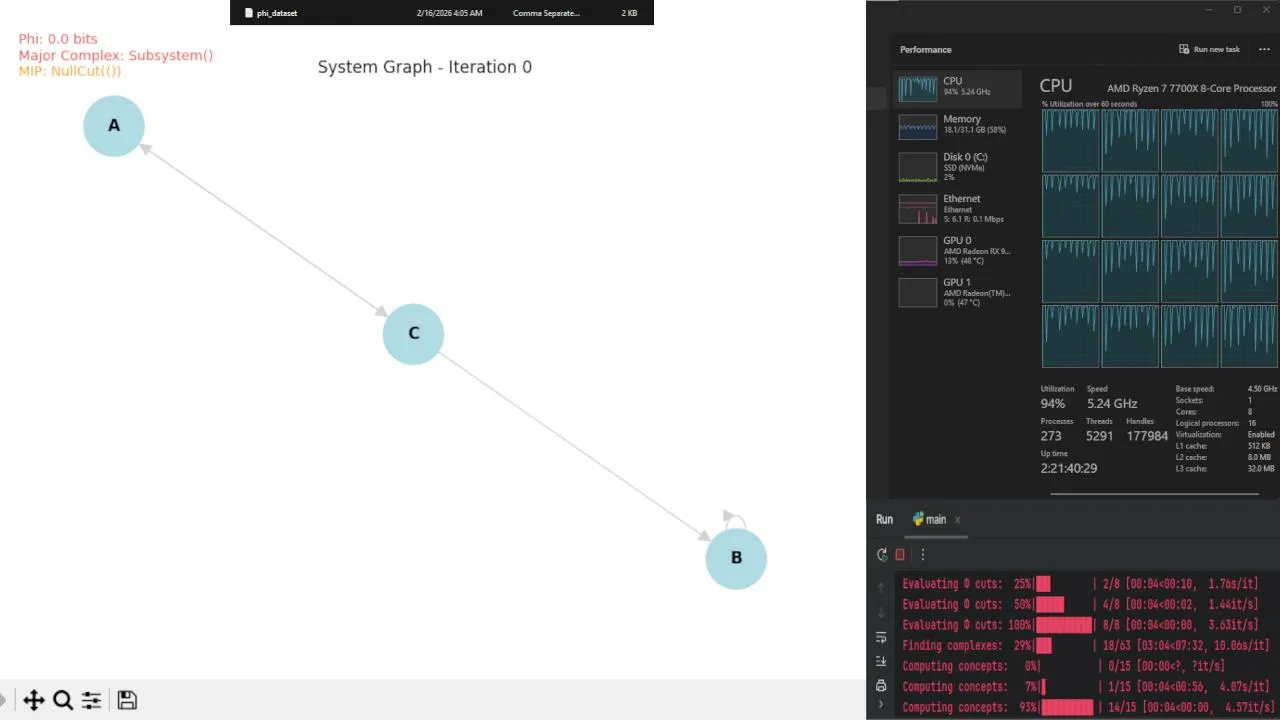Viewport: 1280px width, 720px height.
Task: Click node C in the system graph
Action: [413, 334]
